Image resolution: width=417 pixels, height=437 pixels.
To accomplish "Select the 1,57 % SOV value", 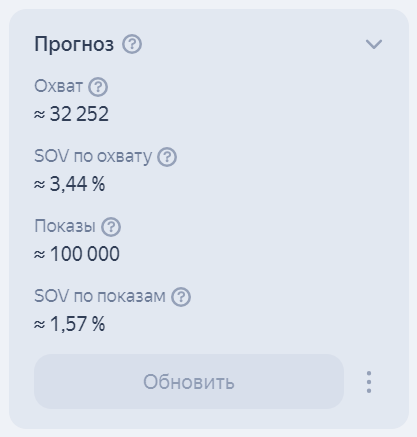I will [x=77, y=324].
